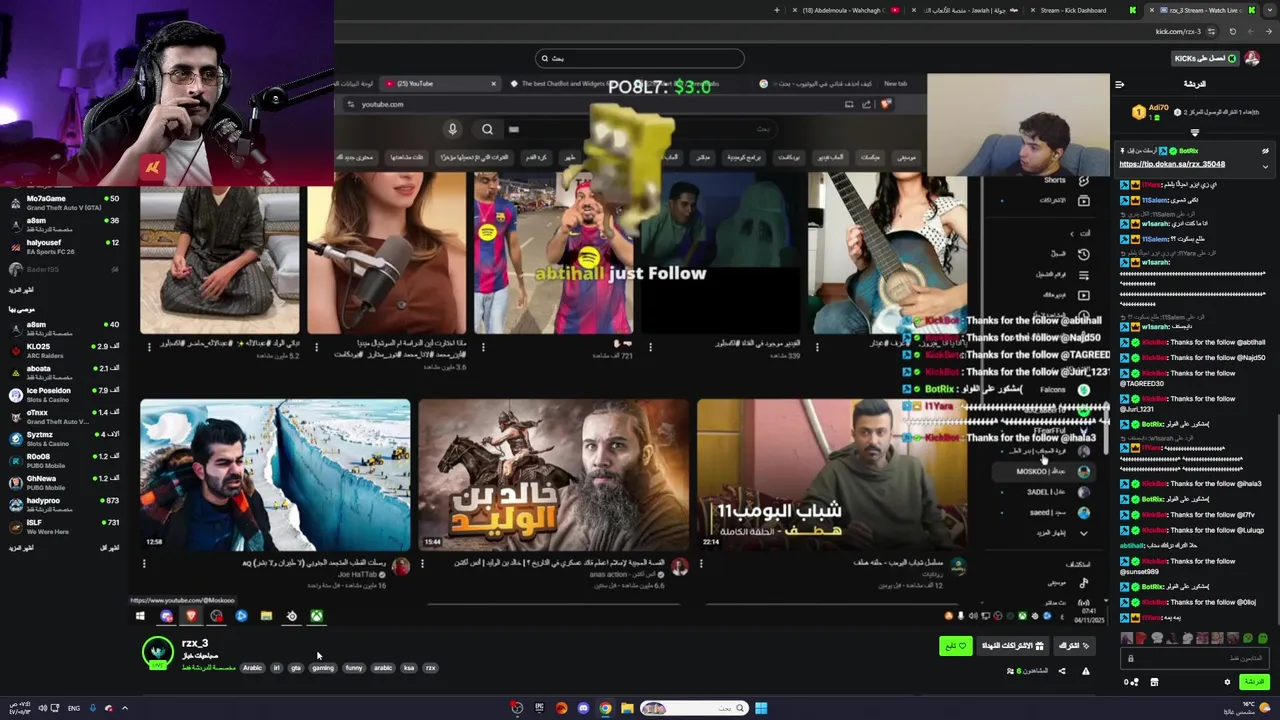1280x720 pixels.
Task: Send message with green chat button
Action: [x=1254, y=682]
